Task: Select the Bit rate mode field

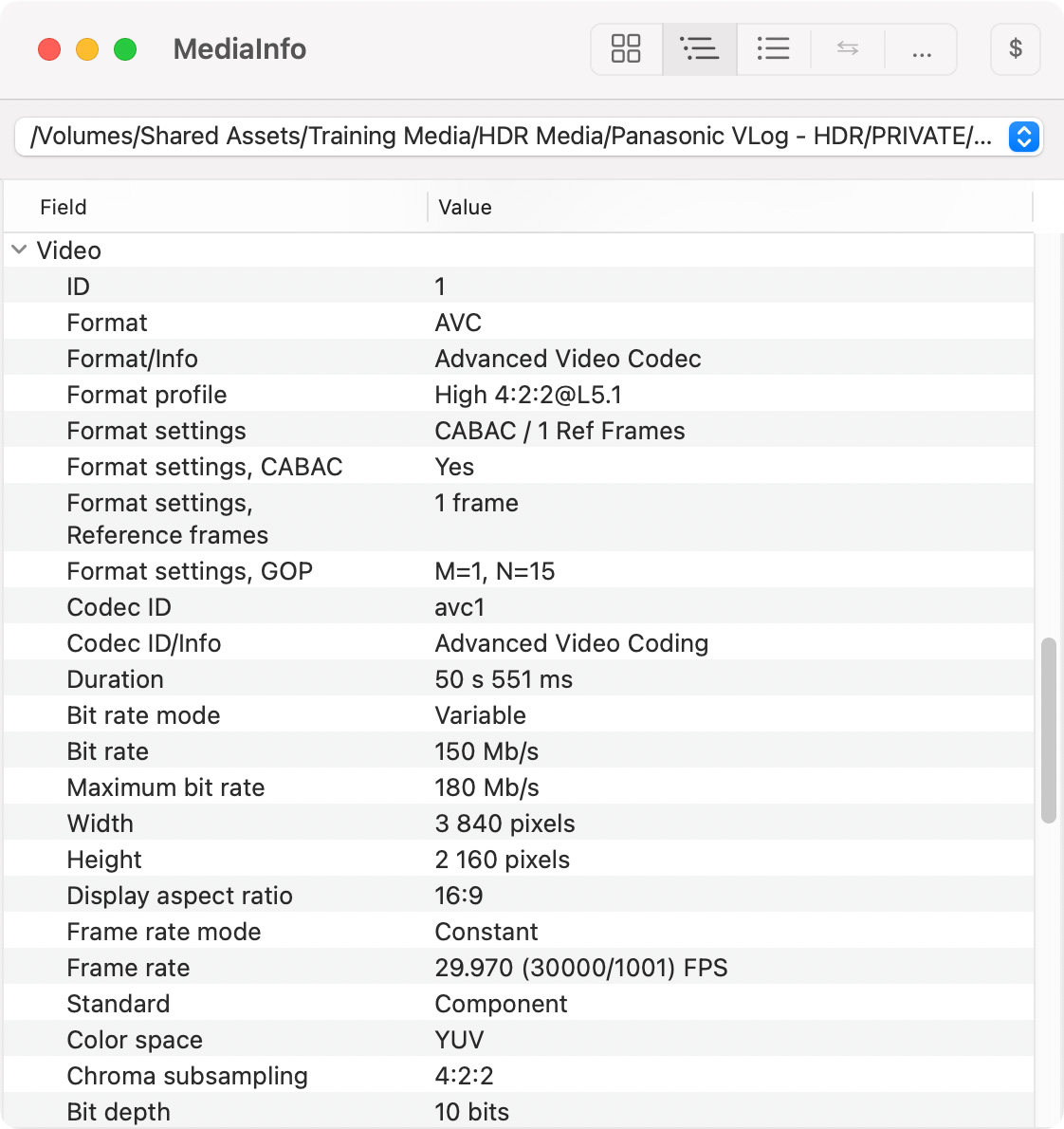Action: (144, 715)
